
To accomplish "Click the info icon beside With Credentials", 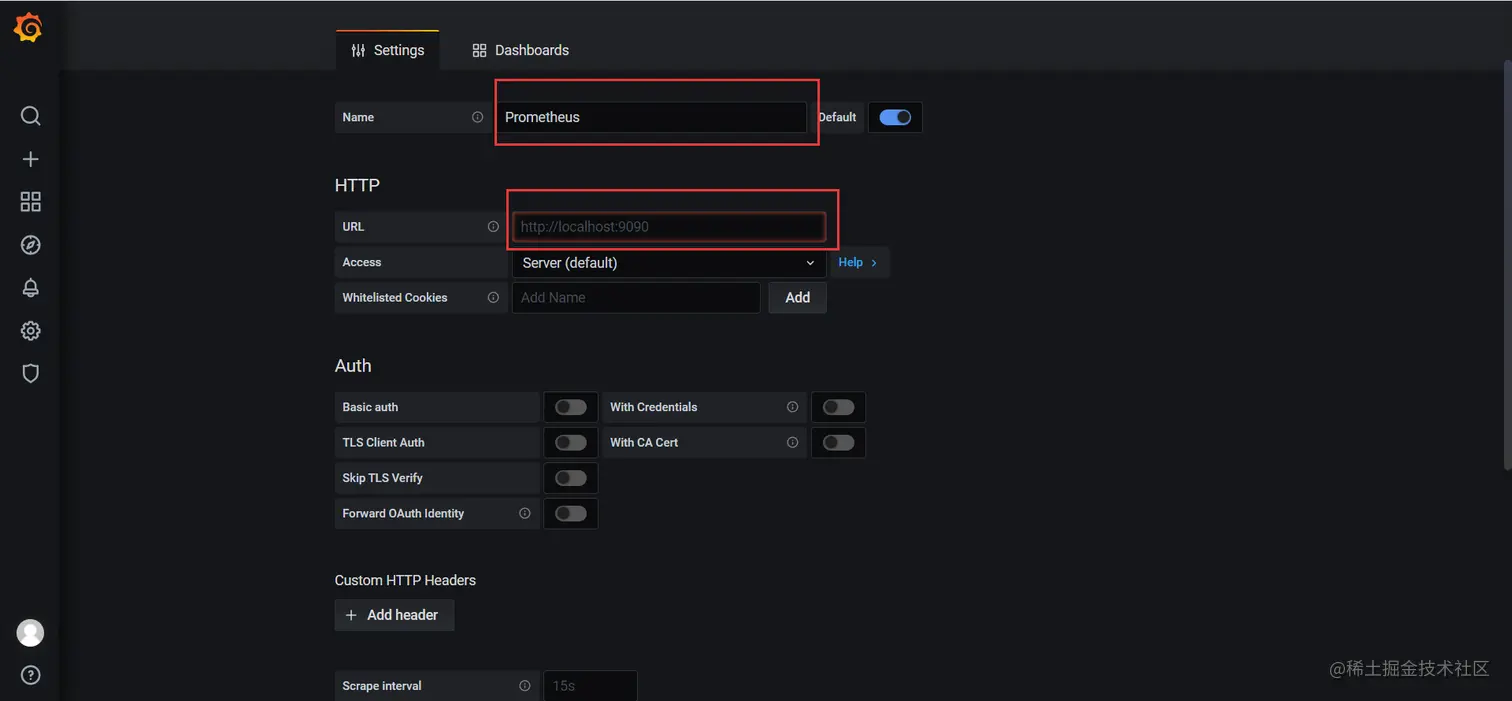I will [x=793, y=407].
